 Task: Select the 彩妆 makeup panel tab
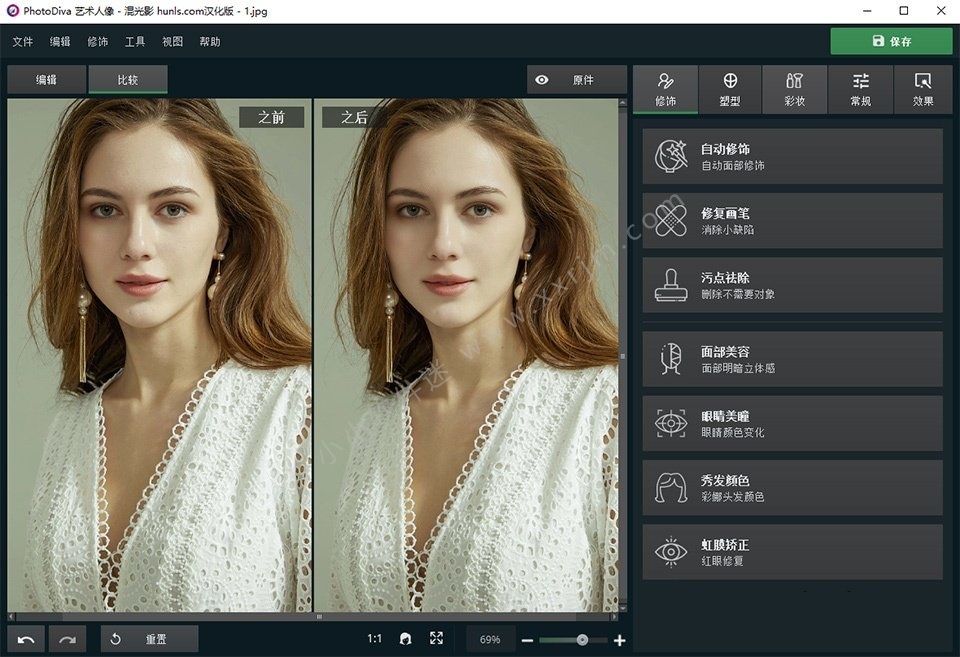click(x=795, y=89)
